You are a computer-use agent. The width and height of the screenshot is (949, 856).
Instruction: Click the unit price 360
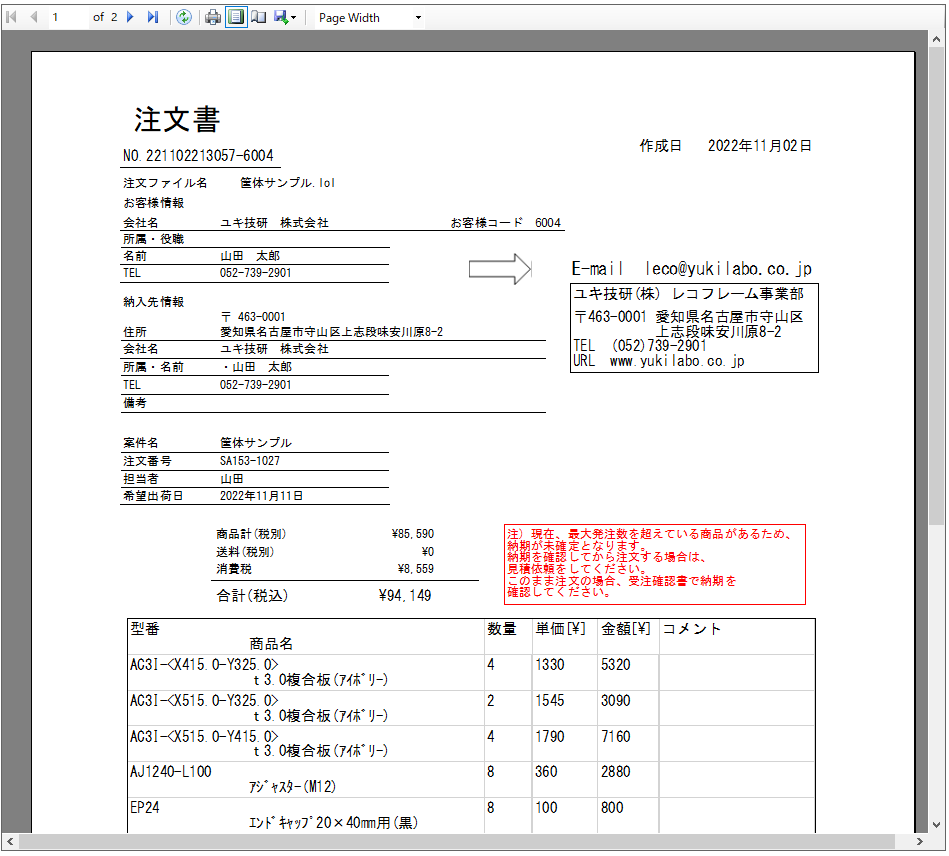(546, 772)
